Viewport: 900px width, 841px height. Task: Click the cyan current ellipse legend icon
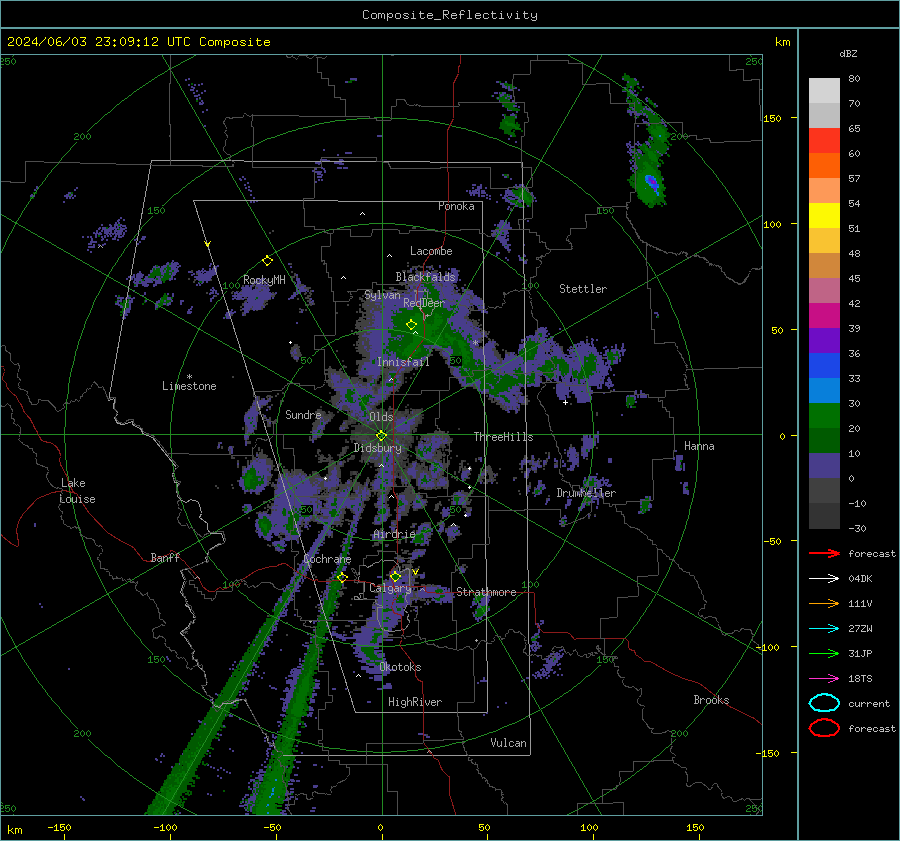[x=824, y=703]
